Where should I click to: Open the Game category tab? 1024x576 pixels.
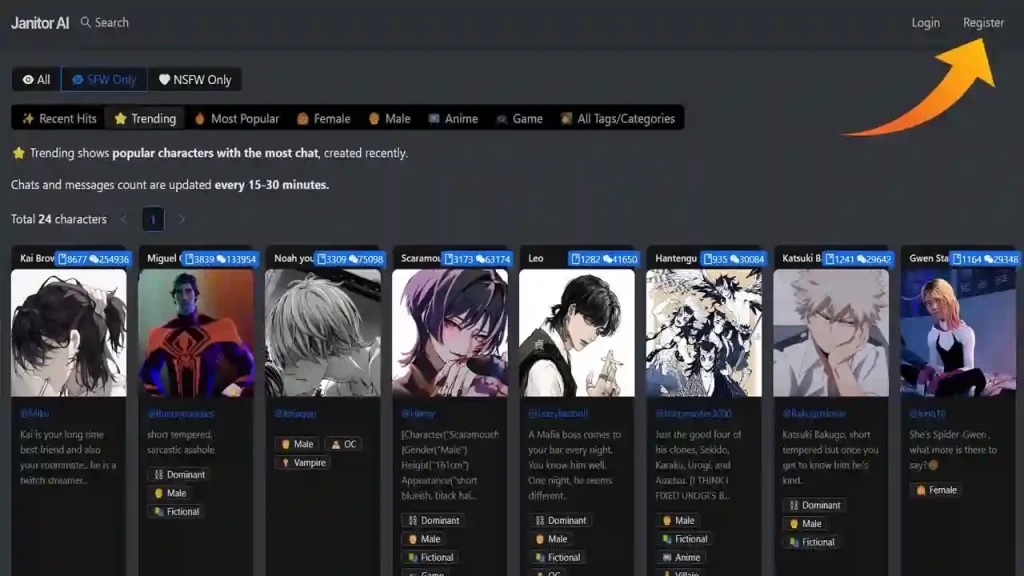(520, 118)
